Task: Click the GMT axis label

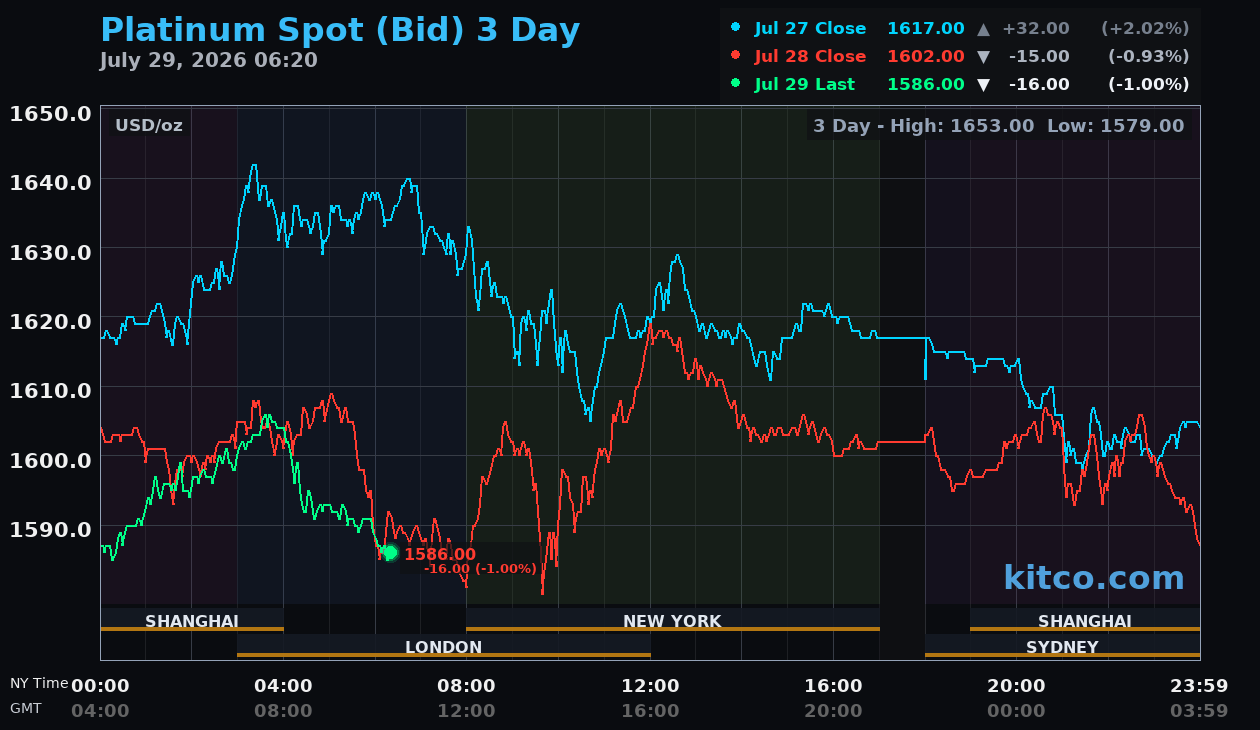Action: (26, 708)
